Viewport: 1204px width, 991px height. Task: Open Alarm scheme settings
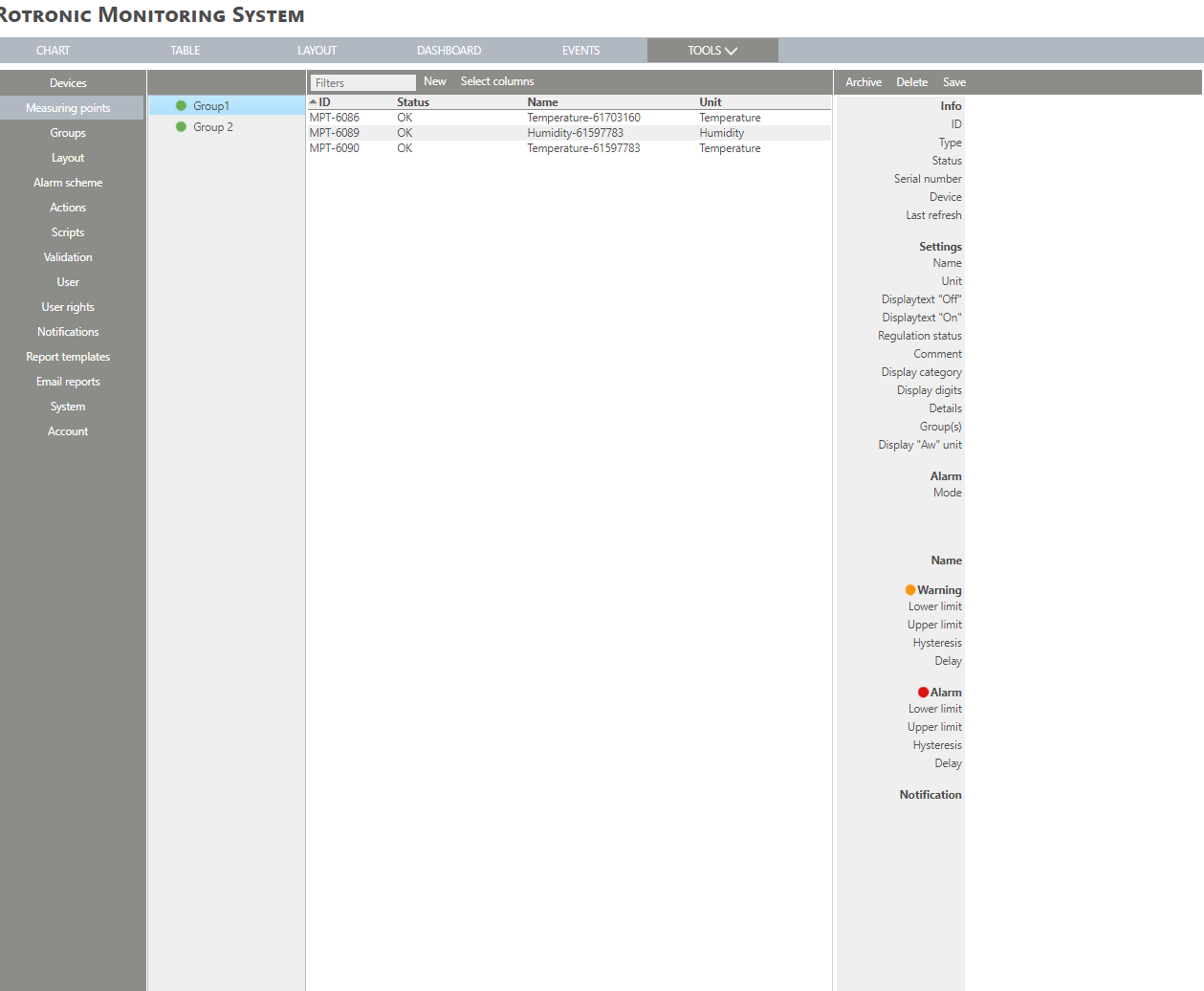click(x=68, y=183)
